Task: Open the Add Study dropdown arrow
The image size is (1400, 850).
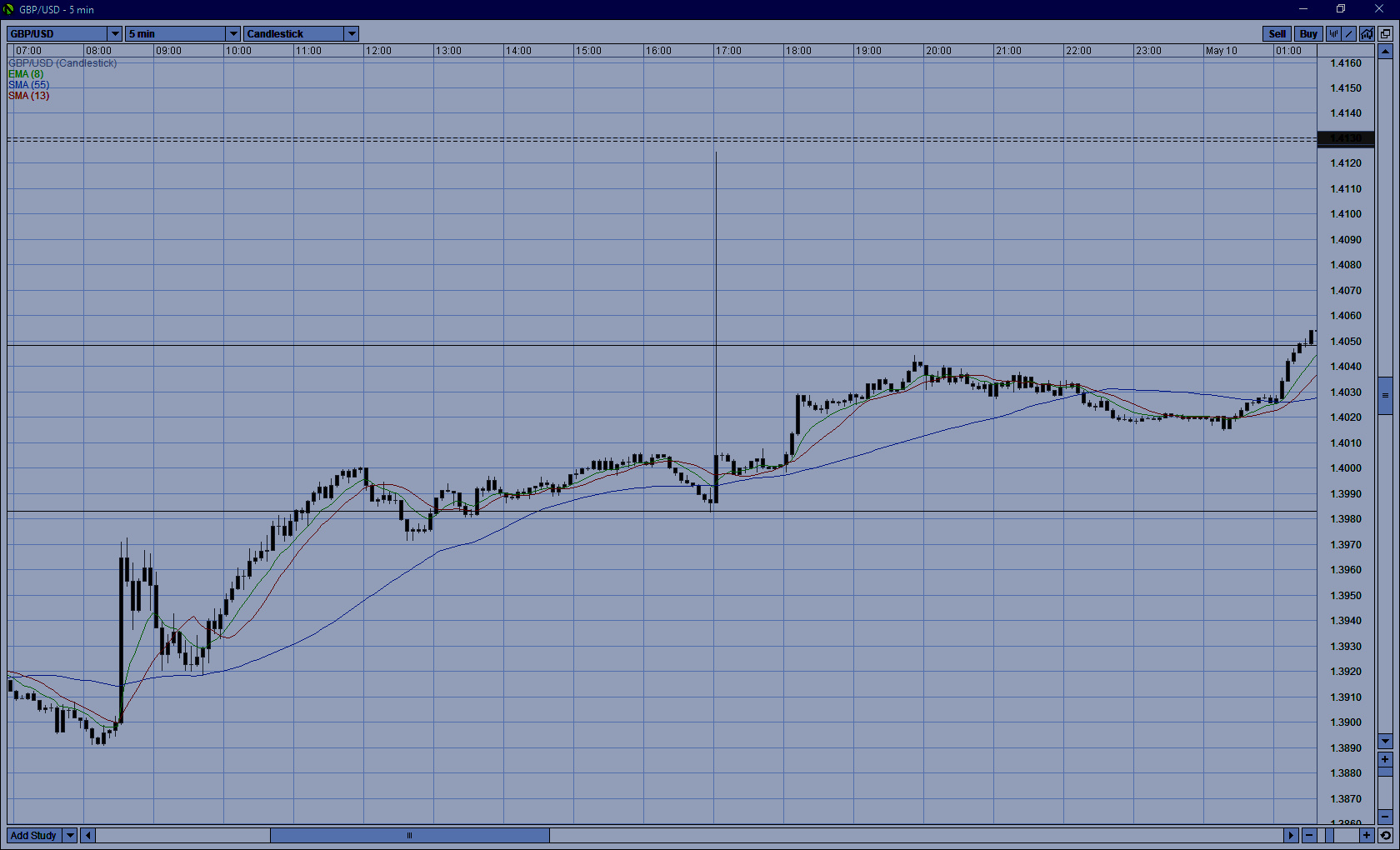Action: click(x=70, y=835)
